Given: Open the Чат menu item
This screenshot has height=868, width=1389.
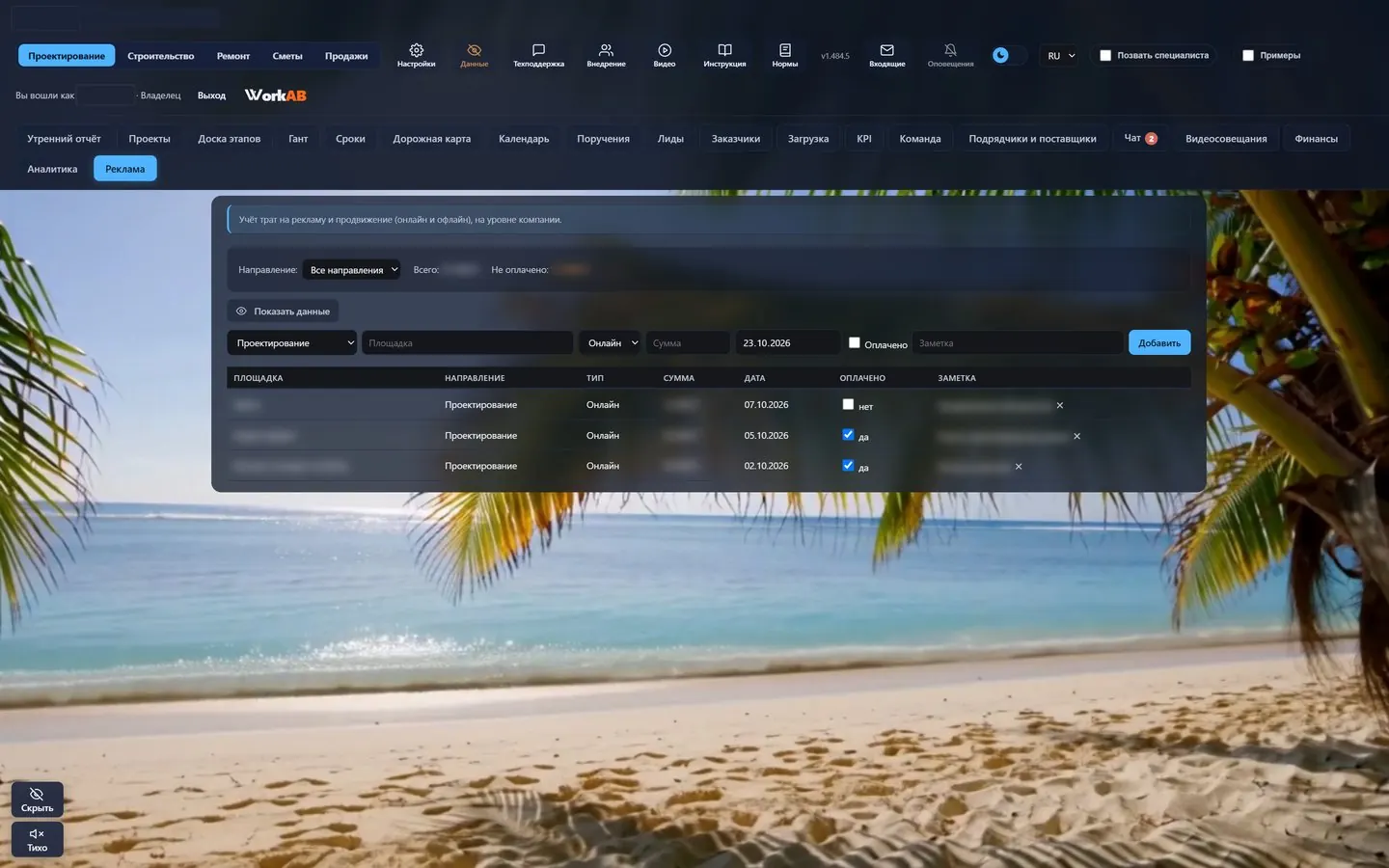Looking at the screenshot, I should [x=1140, y=139].
